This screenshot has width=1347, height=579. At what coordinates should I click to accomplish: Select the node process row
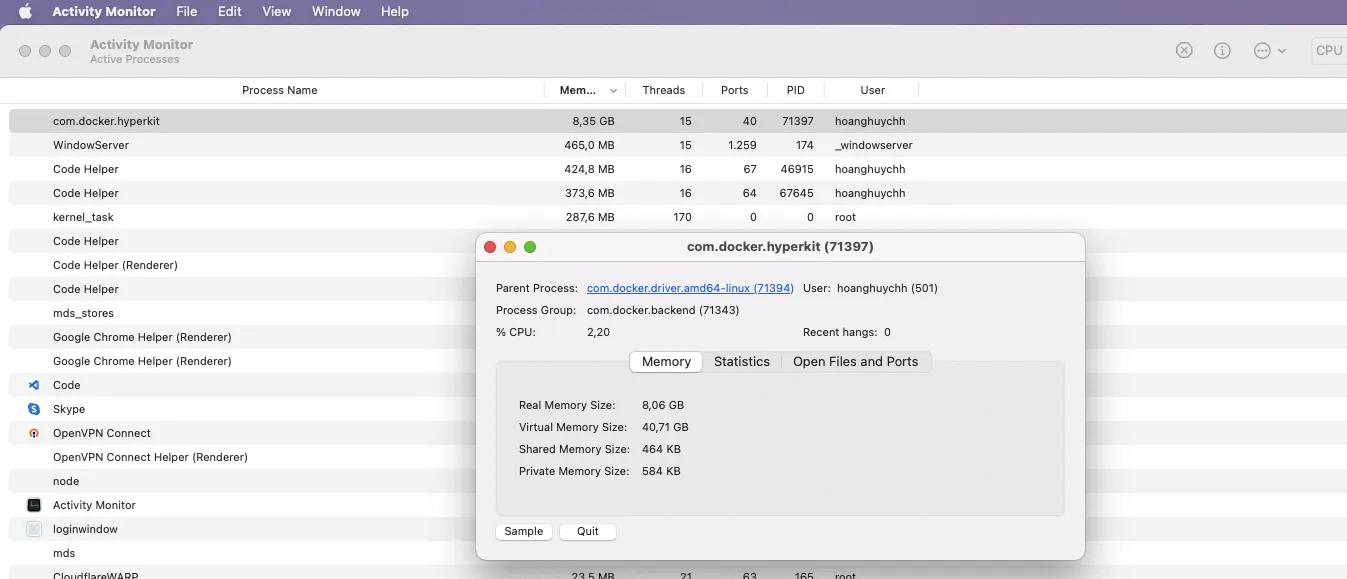tap(243, 481)
